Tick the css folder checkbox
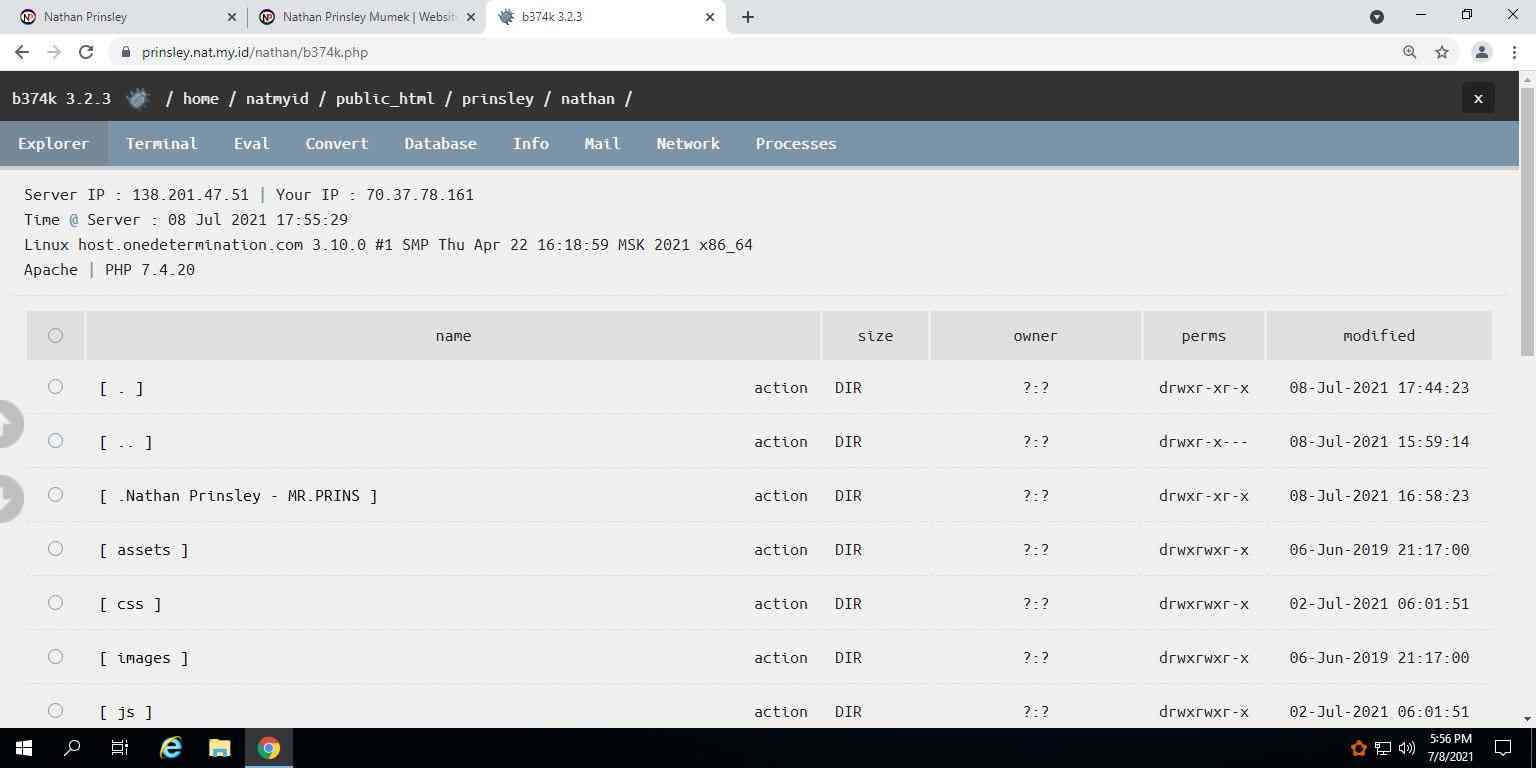1536x768 pixels. click(55, 603)
